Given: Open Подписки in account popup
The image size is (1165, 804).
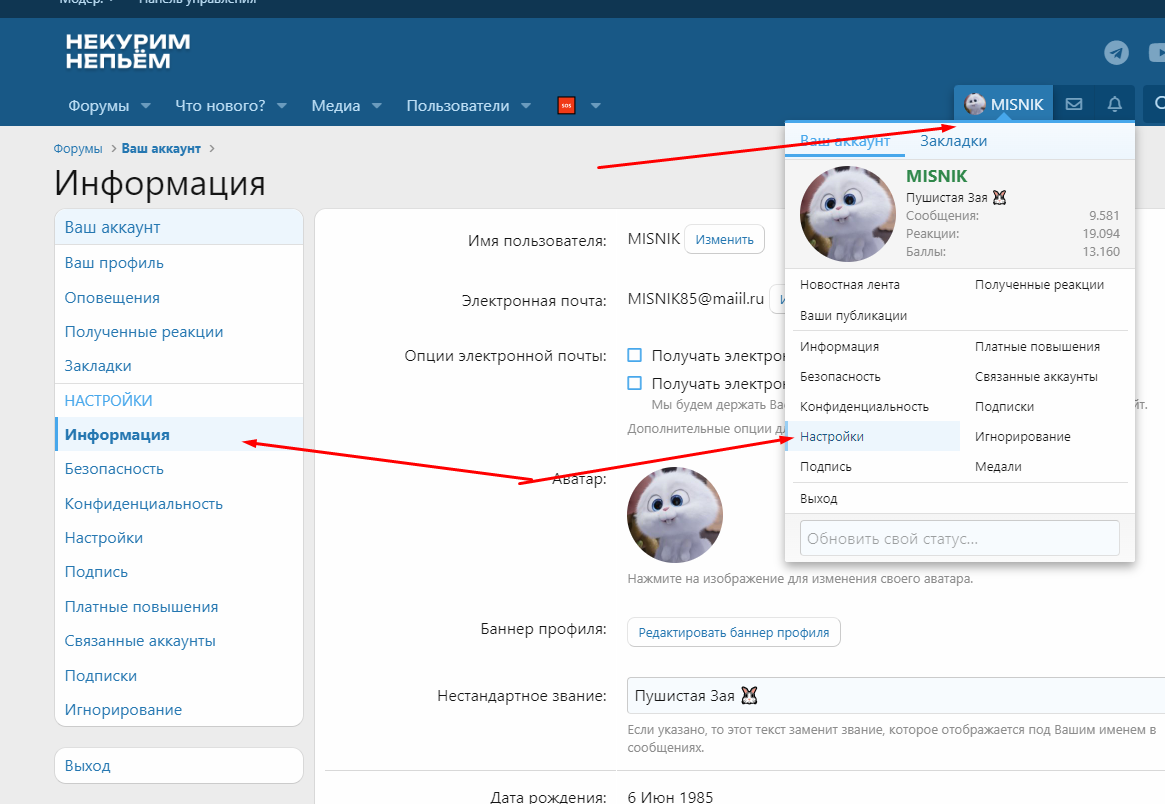Looking at the screenshot, I should click(x=1005, y=407).
